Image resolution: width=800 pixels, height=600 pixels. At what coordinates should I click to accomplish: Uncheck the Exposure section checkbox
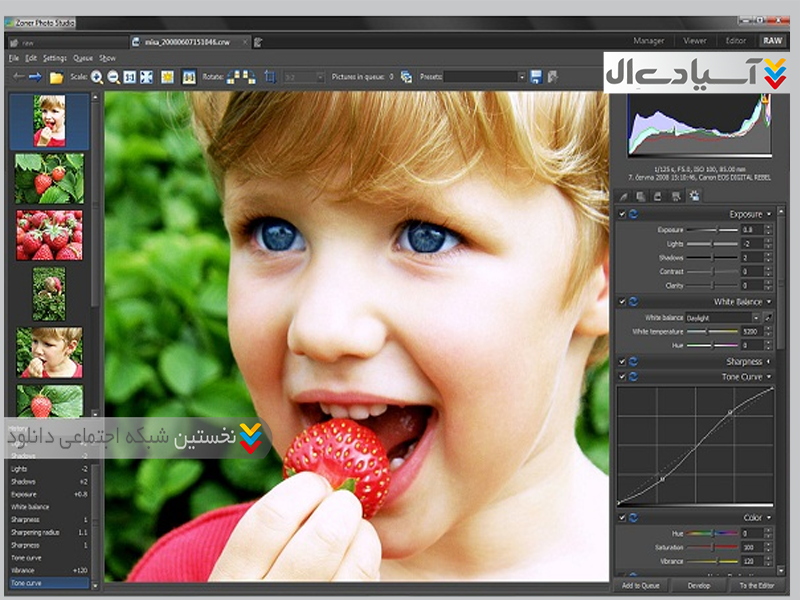[622, 214]
